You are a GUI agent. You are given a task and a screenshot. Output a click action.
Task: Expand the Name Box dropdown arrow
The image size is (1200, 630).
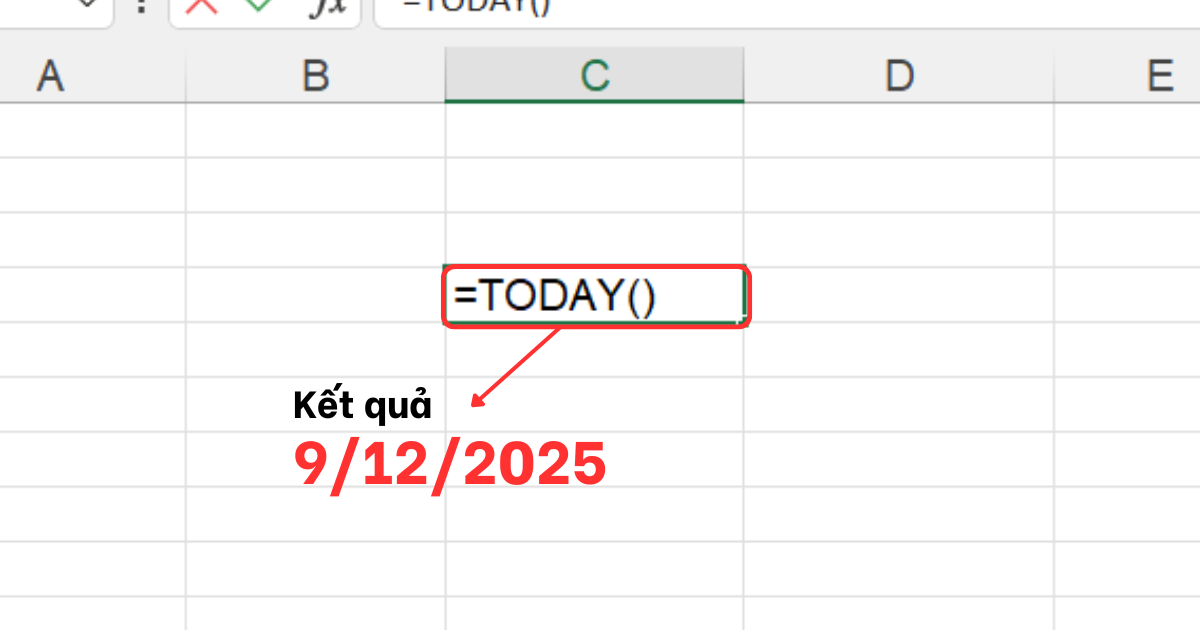(x=88, y=5)
